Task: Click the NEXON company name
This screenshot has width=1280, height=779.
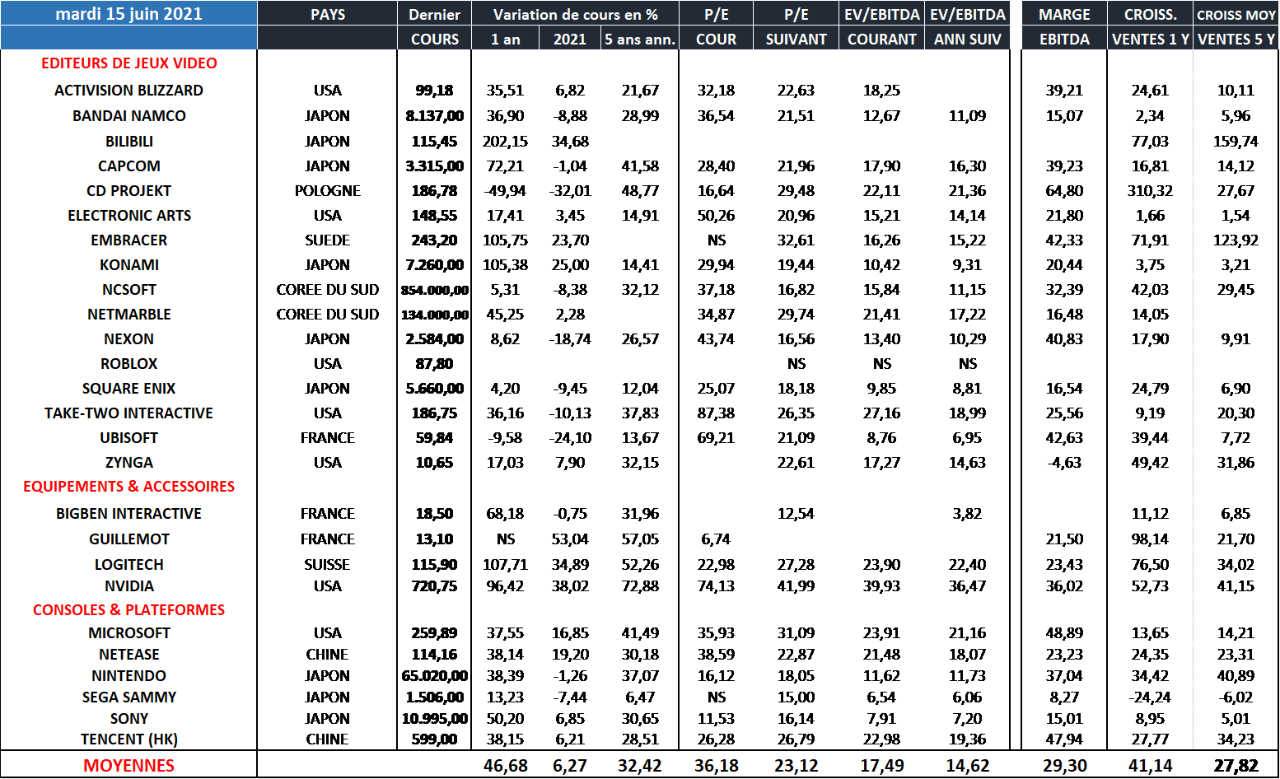Action: pos(129,339)
